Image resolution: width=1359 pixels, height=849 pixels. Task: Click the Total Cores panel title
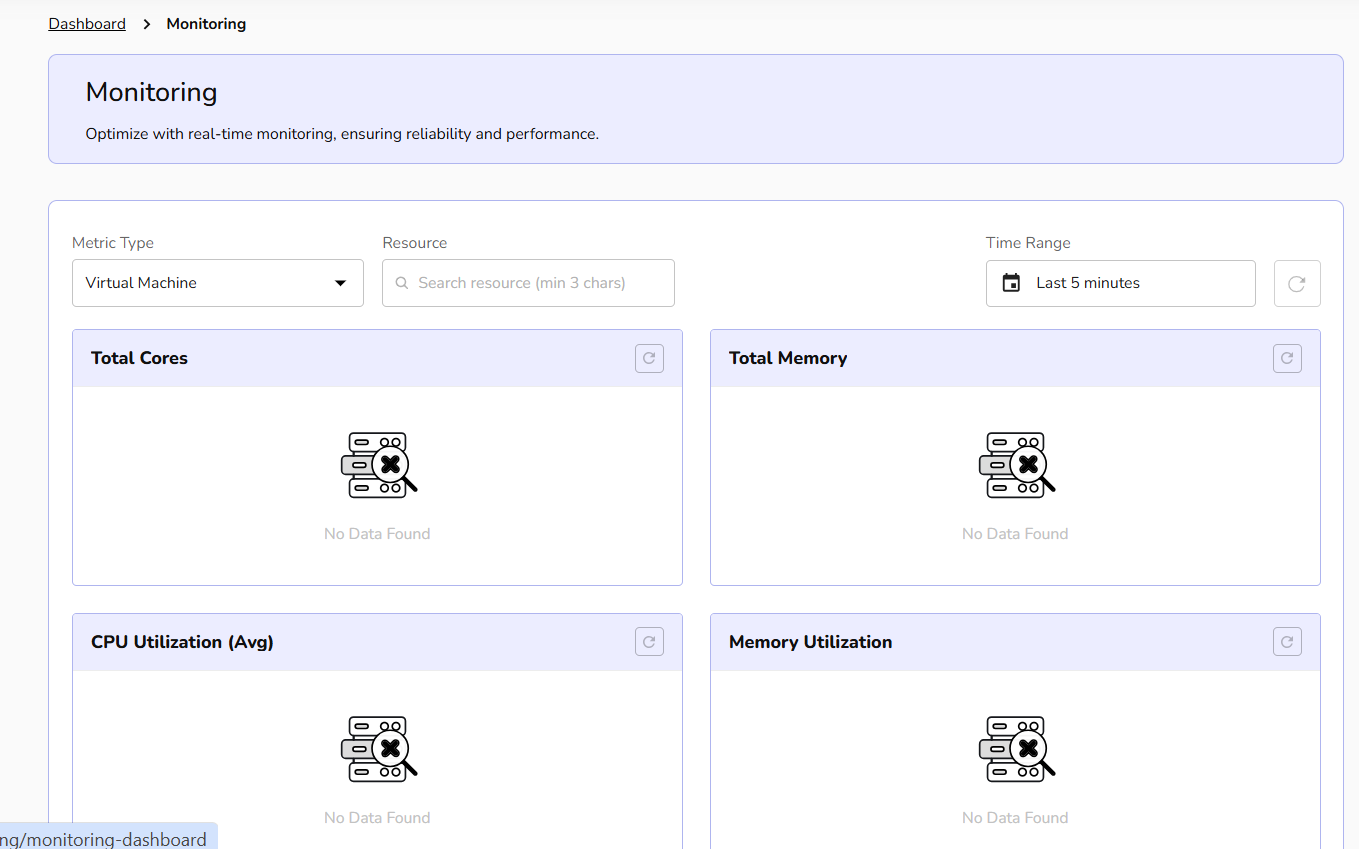point(139,358)
